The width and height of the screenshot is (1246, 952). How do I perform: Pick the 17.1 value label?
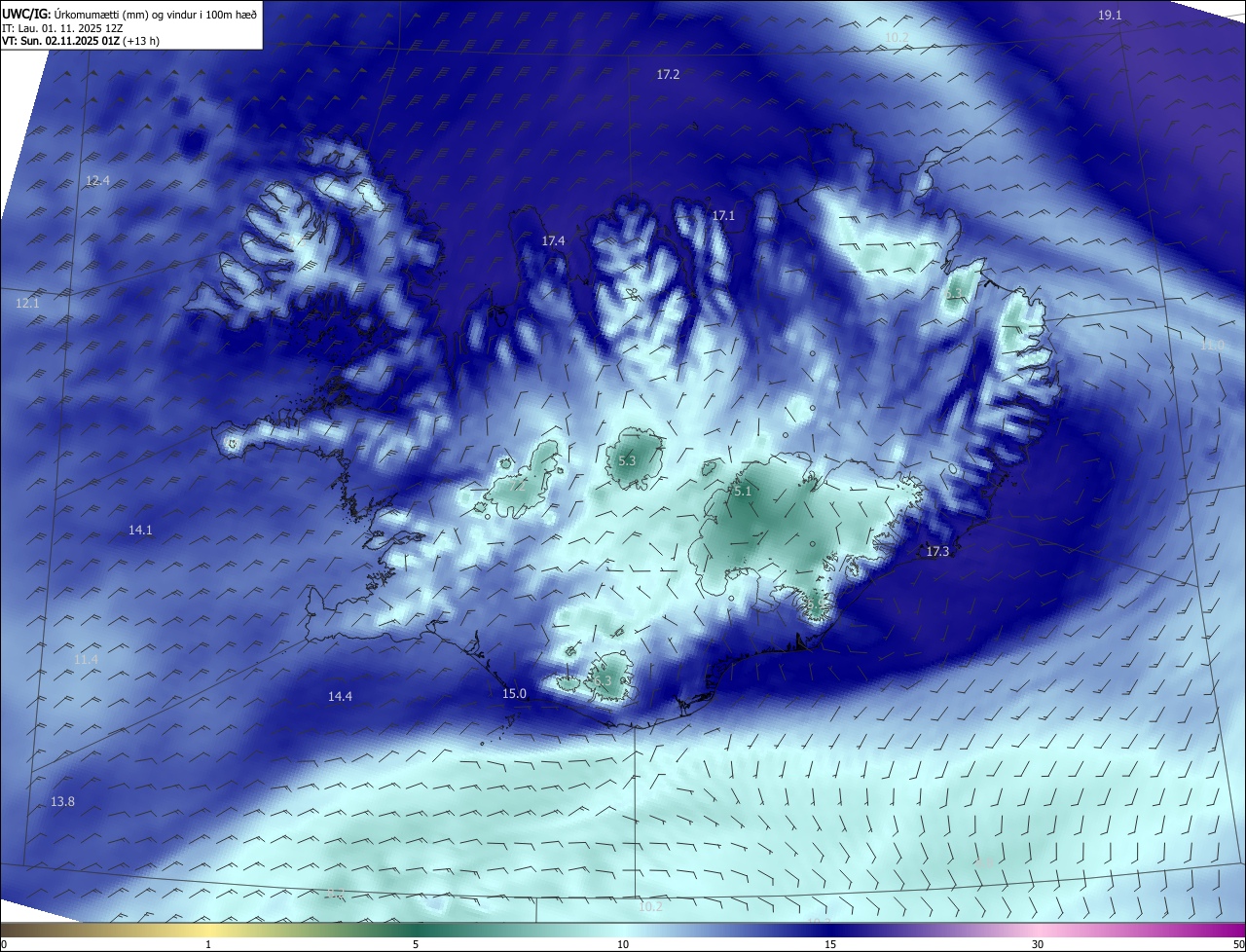pos(723,215)
